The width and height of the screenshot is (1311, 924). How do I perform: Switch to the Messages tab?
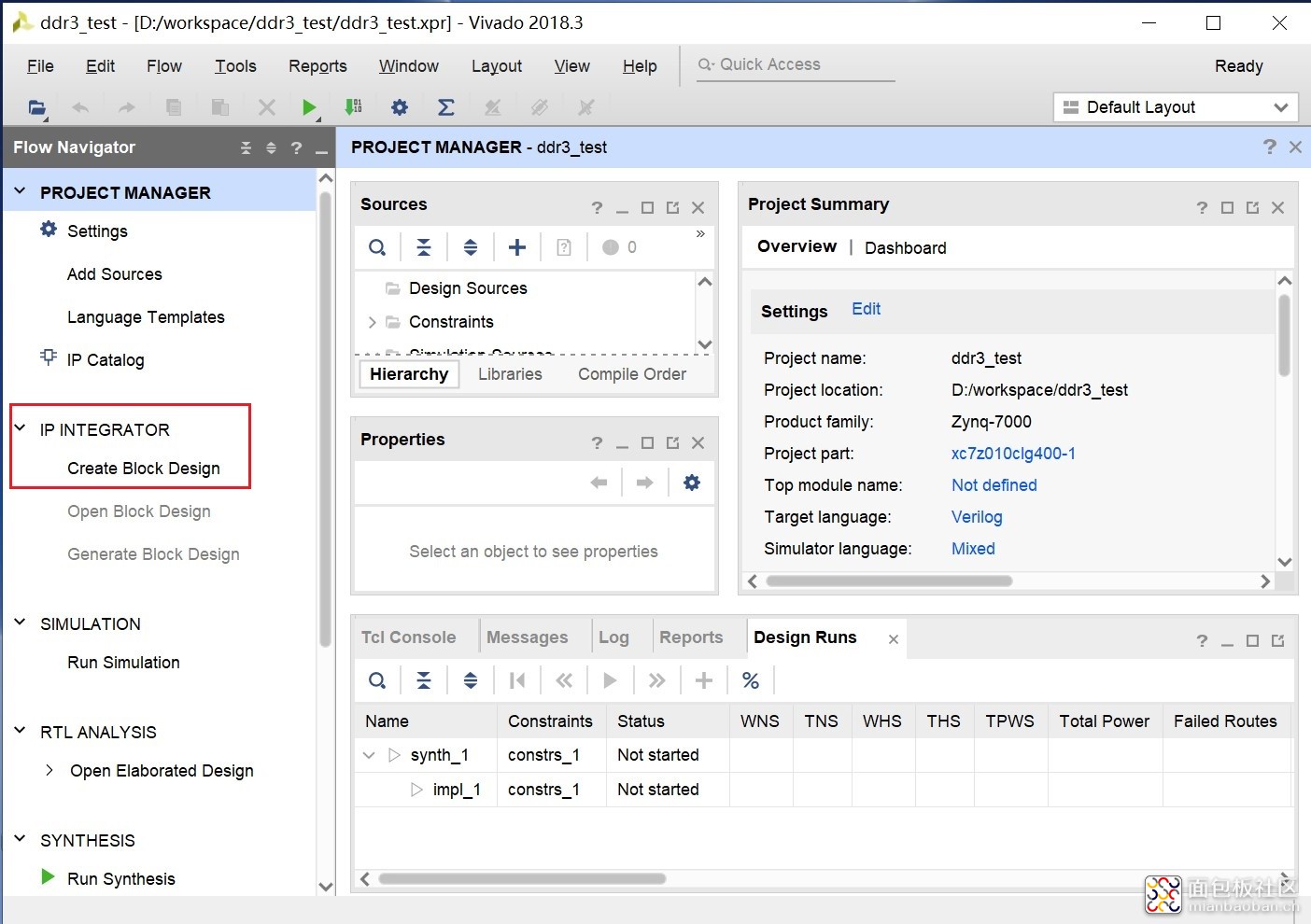[x=528, y=637]
